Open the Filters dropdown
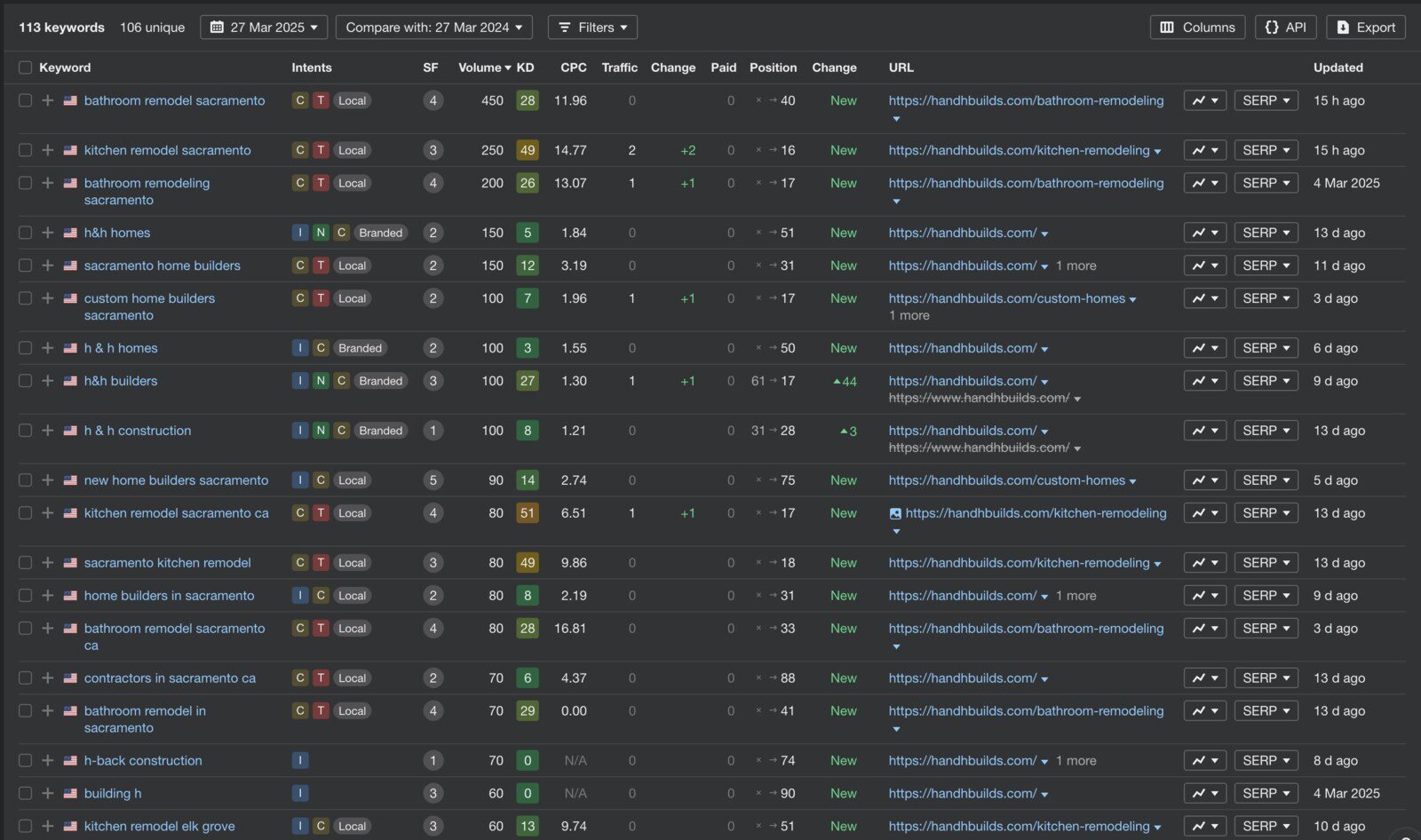Image resolution: width=1421 pixels, height=840 pixels. (x=592, y=28)
